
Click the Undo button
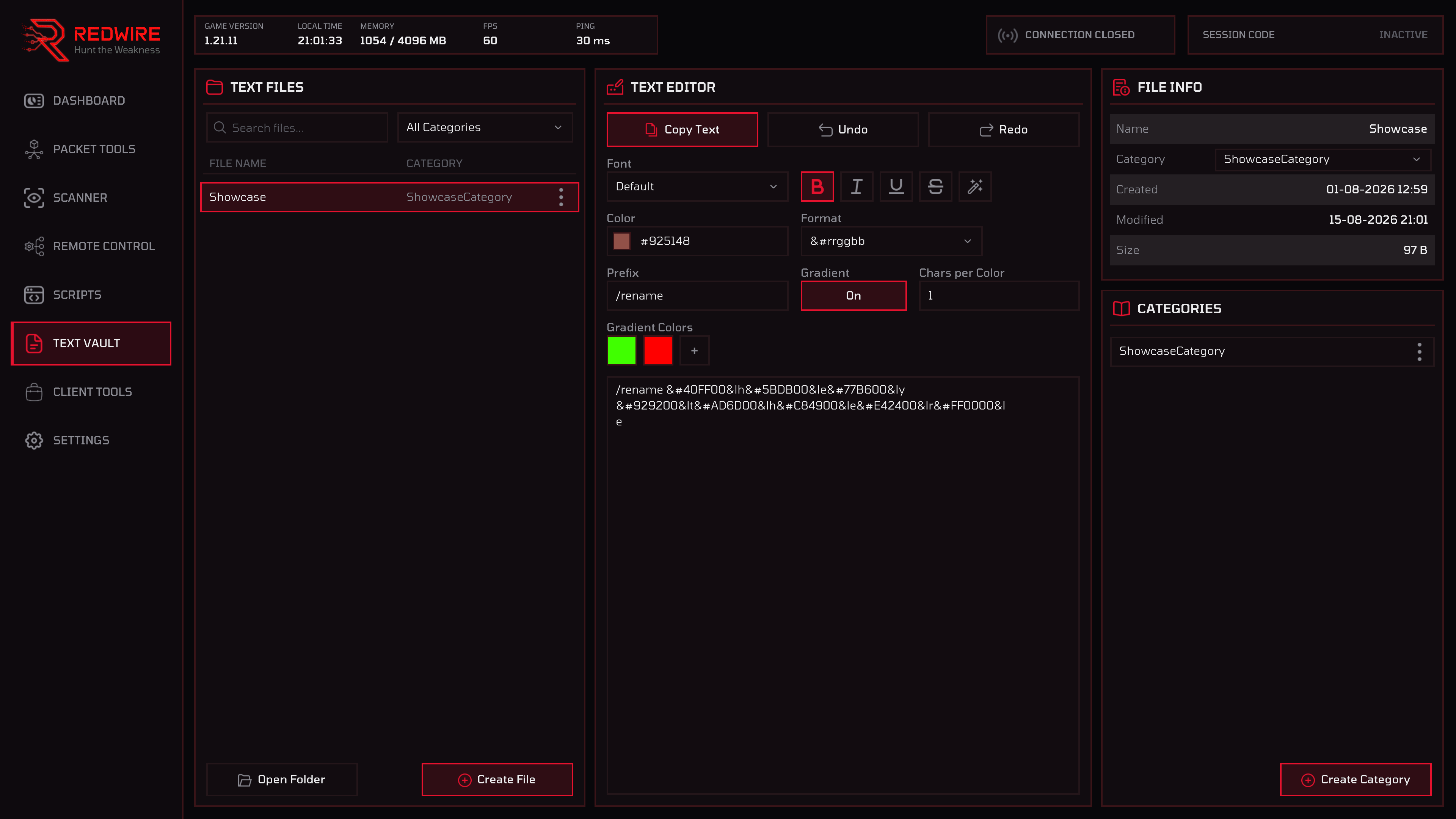tap(843, 129)
